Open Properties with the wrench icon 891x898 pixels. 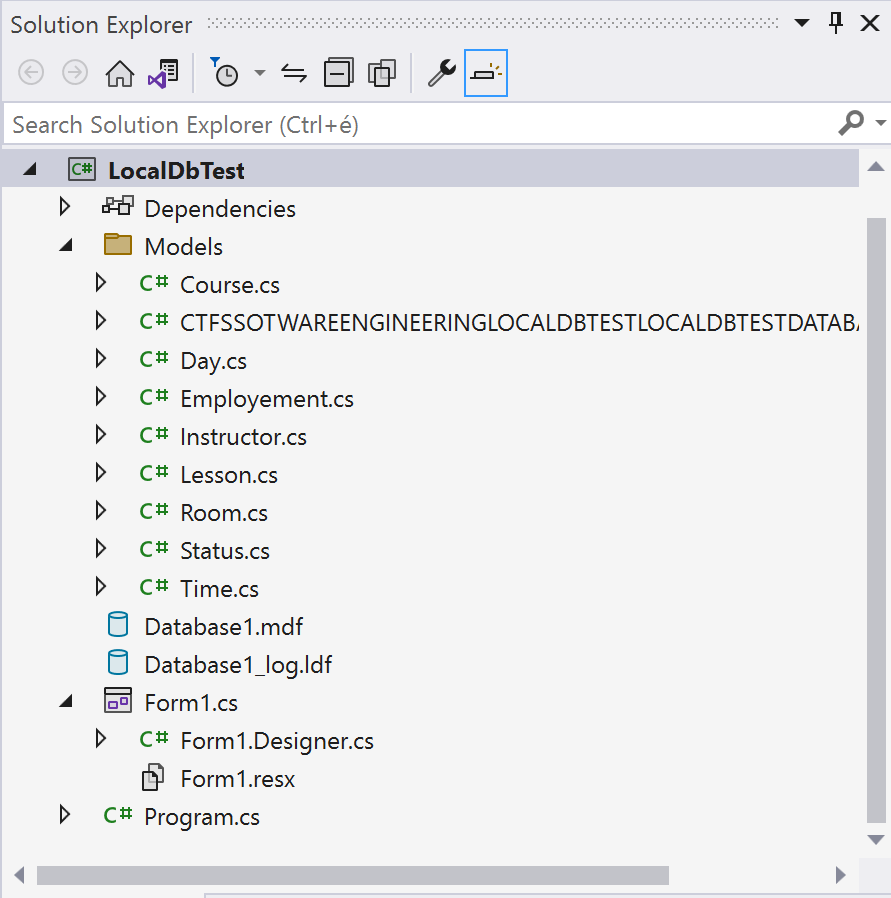click(x=441, y=73)
